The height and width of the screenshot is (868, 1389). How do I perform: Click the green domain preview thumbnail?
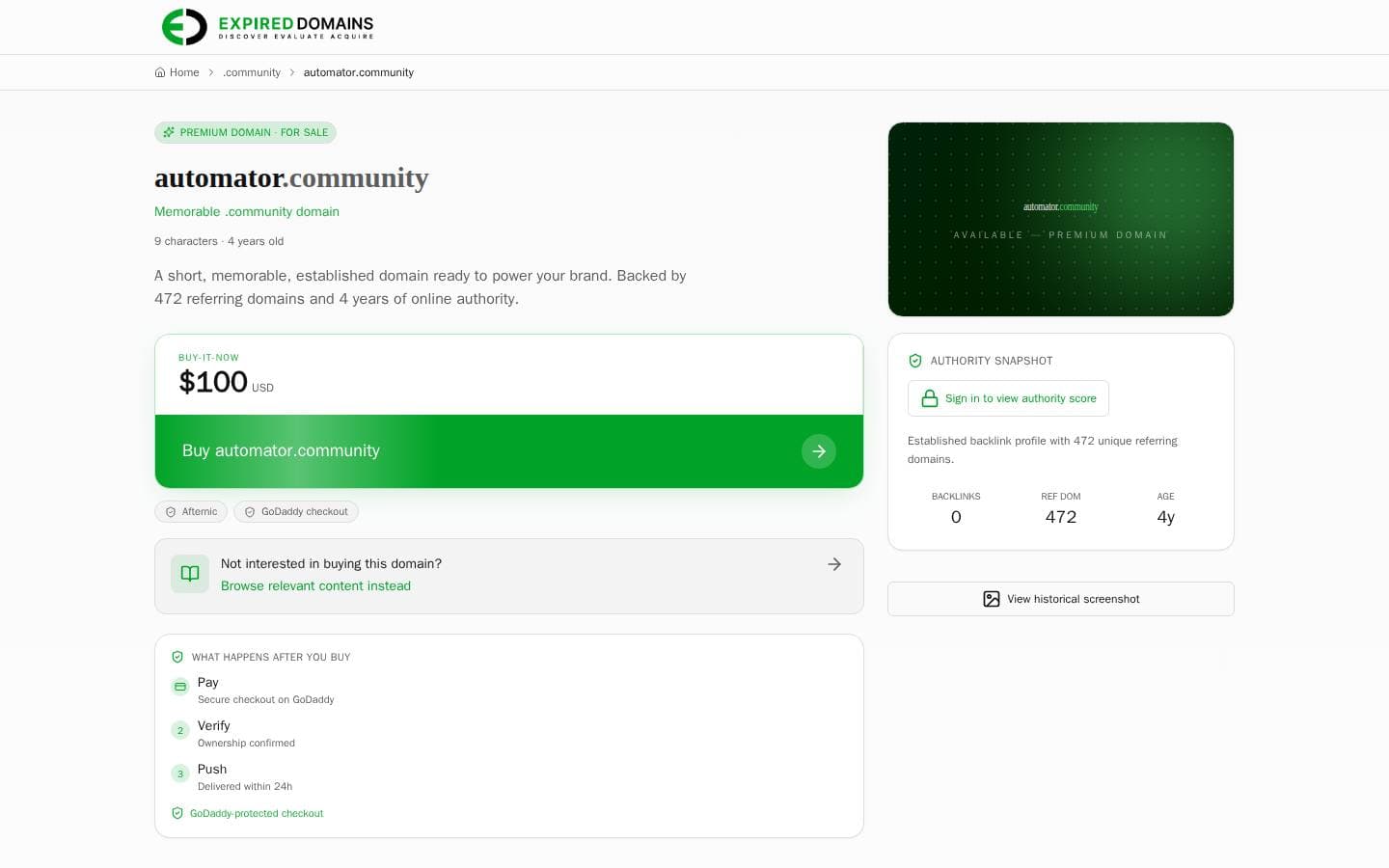[1061, 219]
